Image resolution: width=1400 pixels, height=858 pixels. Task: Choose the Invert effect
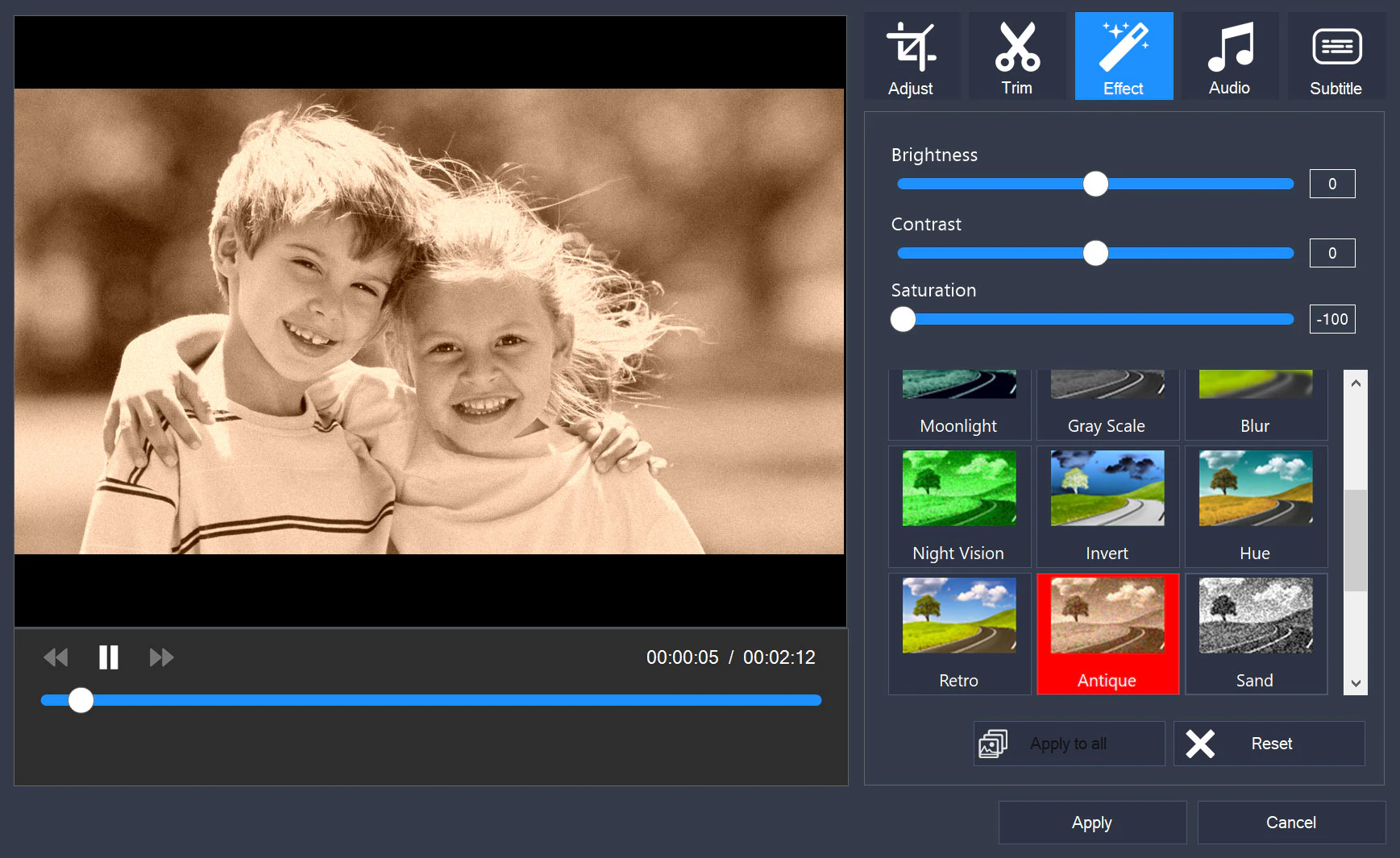pyautogui.click(x=1107, y=507)
